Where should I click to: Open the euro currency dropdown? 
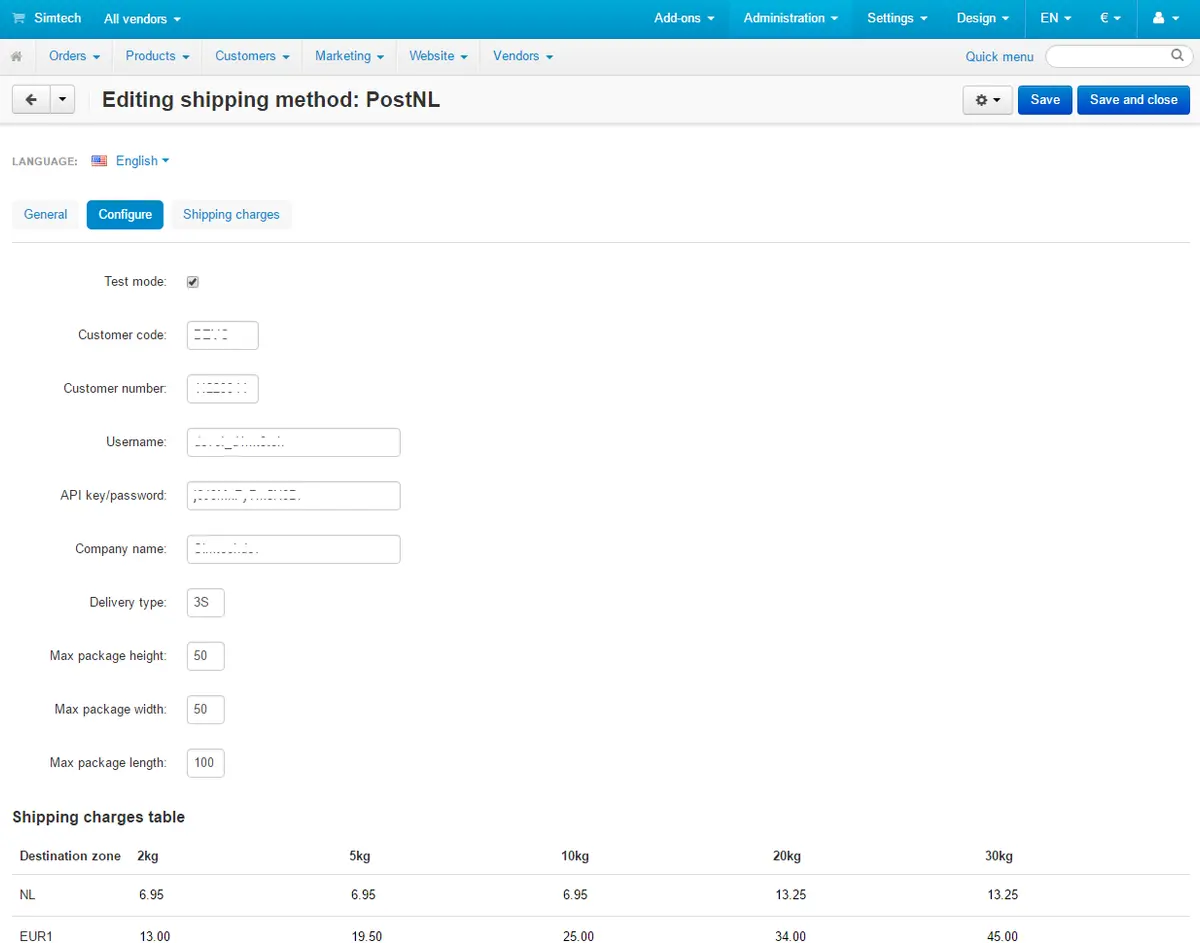pyautogui.click(x=1110, y=18)
